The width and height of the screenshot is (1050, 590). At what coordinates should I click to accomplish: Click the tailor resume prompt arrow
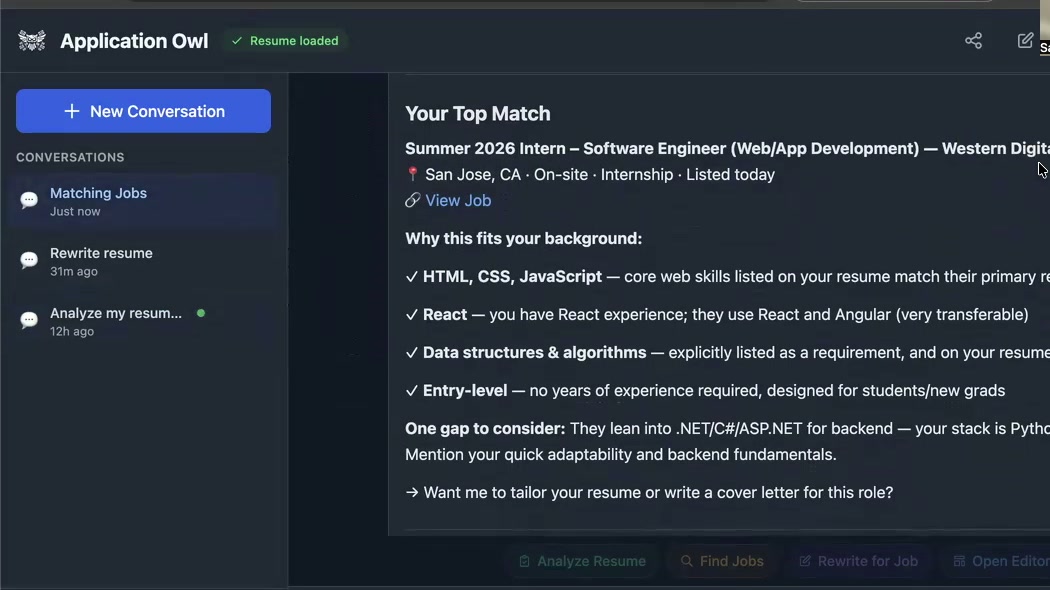[412, 492]
